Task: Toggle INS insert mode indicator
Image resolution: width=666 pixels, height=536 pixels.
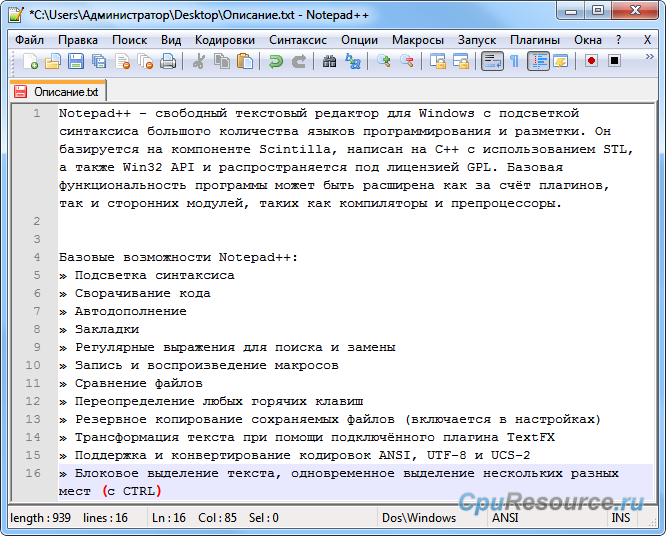Action: (x=621, y=518)
